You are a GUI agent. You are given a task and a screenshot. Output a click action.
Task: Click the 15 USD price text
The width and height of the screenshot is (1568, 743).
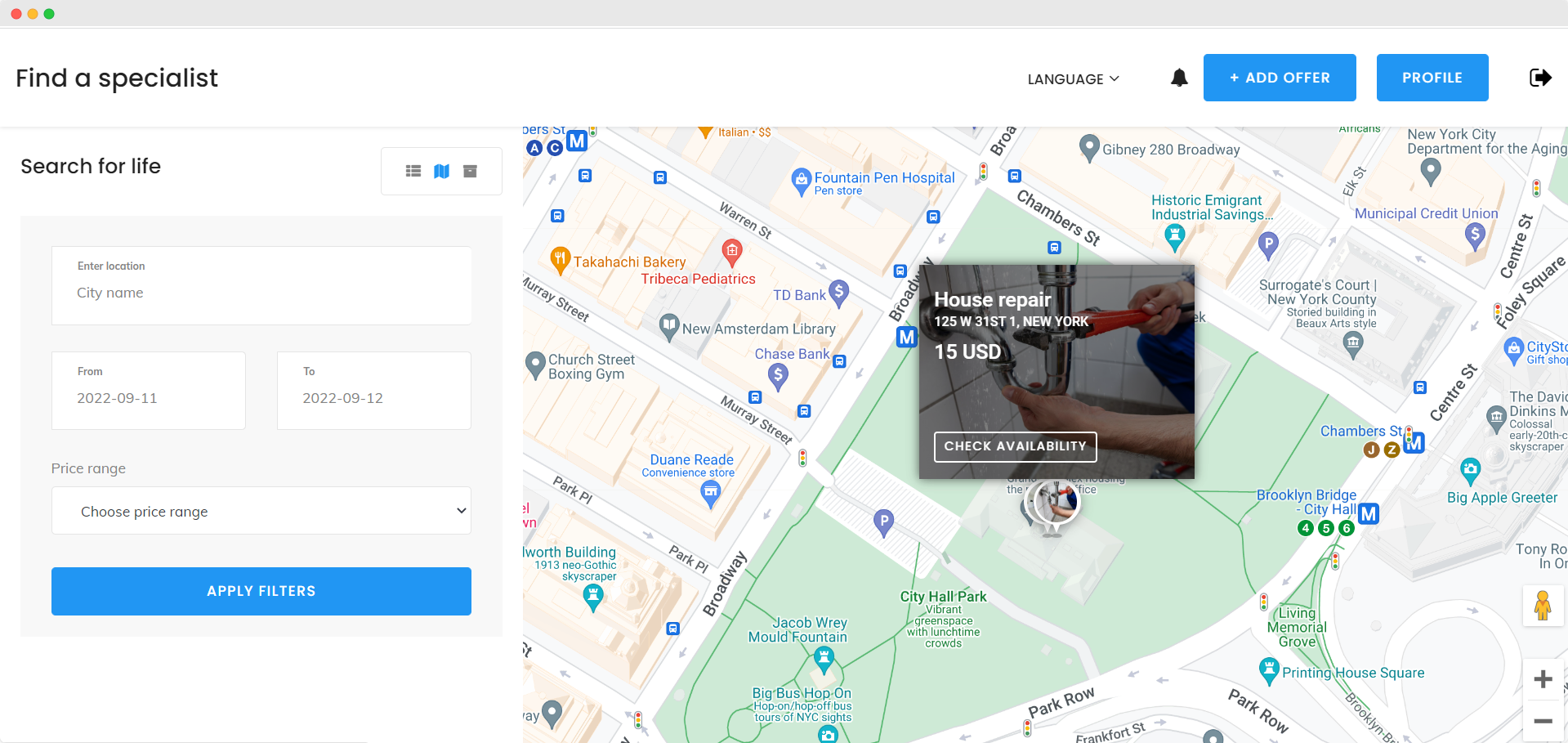[x=967, y=352]
